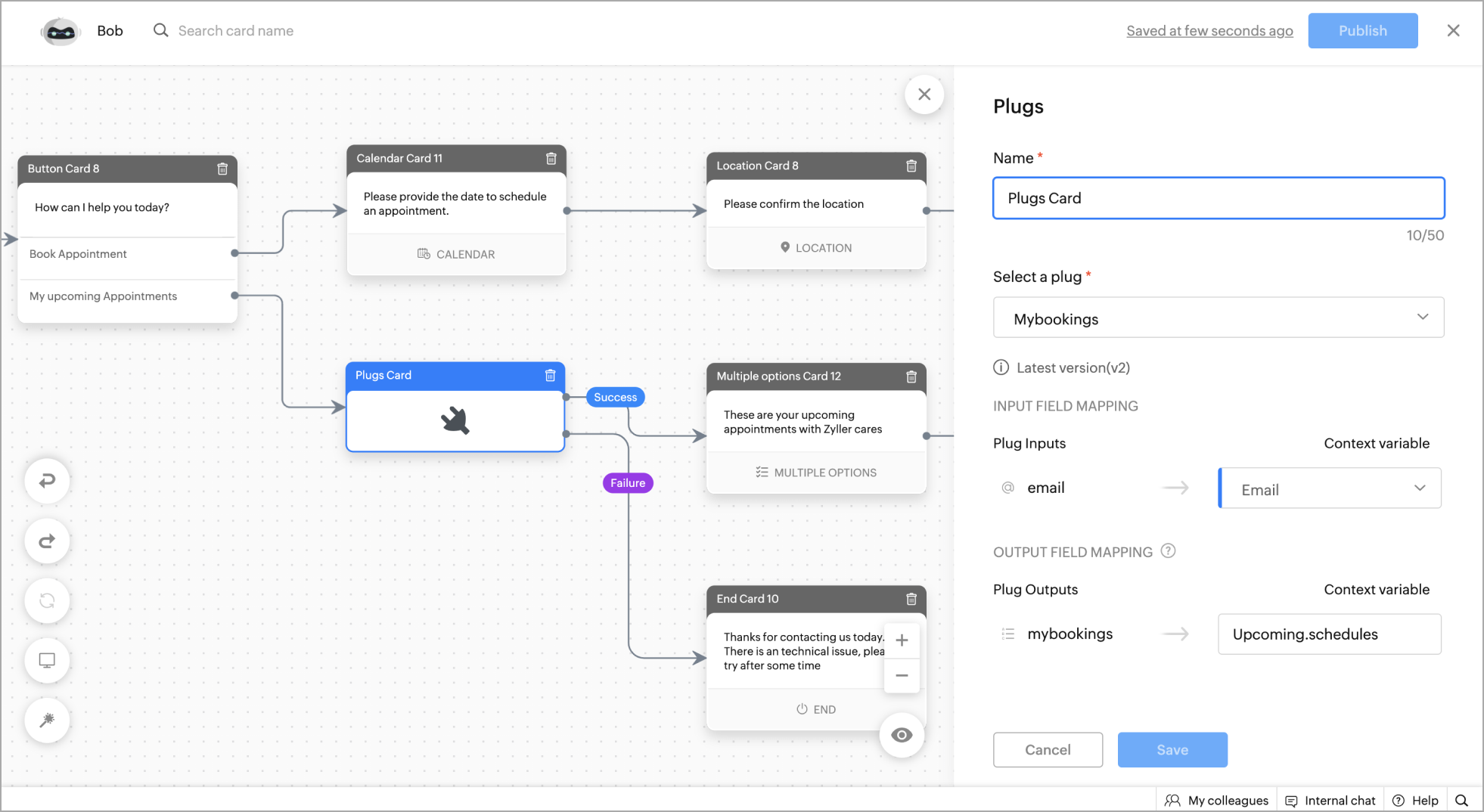Viewport: 1484px width, 812px height.
Task: Click the search magnifier icon in header
Action: click(x=160, y=30)
